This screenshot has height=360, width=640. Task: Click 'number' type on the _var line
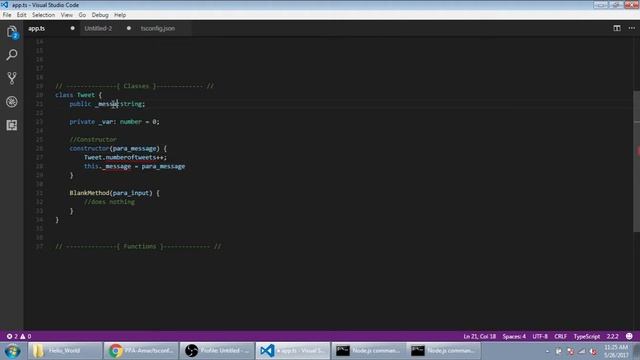pyautogui.click(x=131, y=122)
